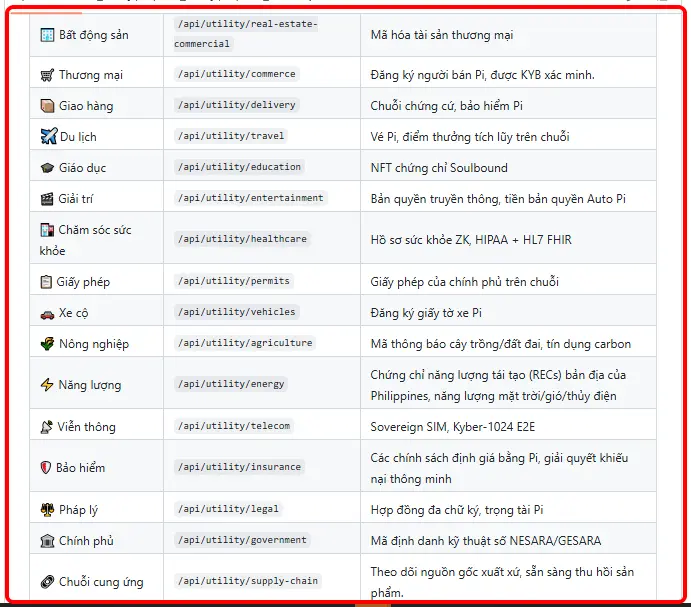The width and height of the screenshot is (691, 607).
Task: Click the airplane emoji beside Du lịch
Action: tap(48, 136)
